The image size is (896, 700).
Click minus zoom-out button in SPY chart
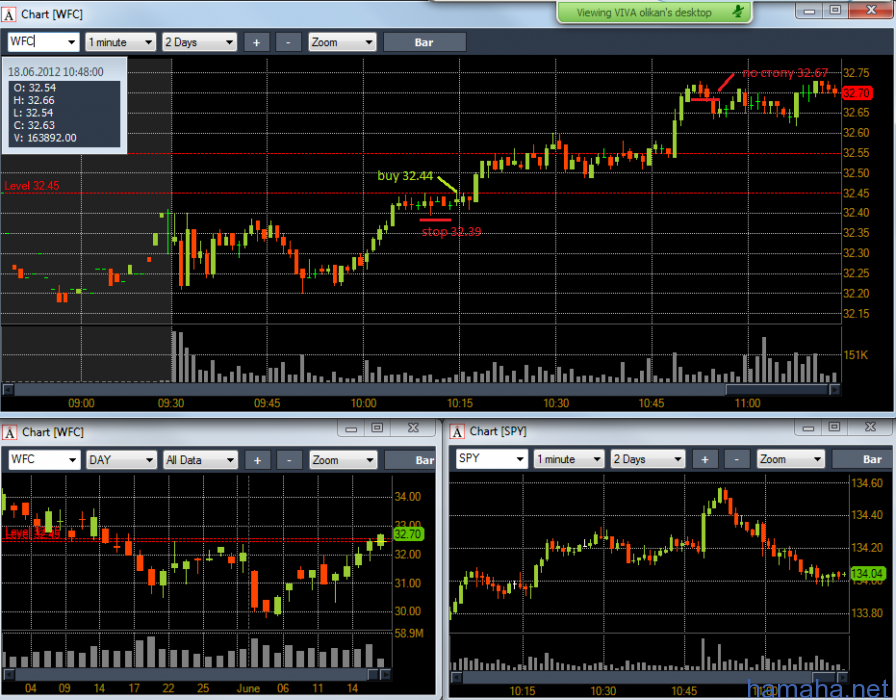[737, 459]
